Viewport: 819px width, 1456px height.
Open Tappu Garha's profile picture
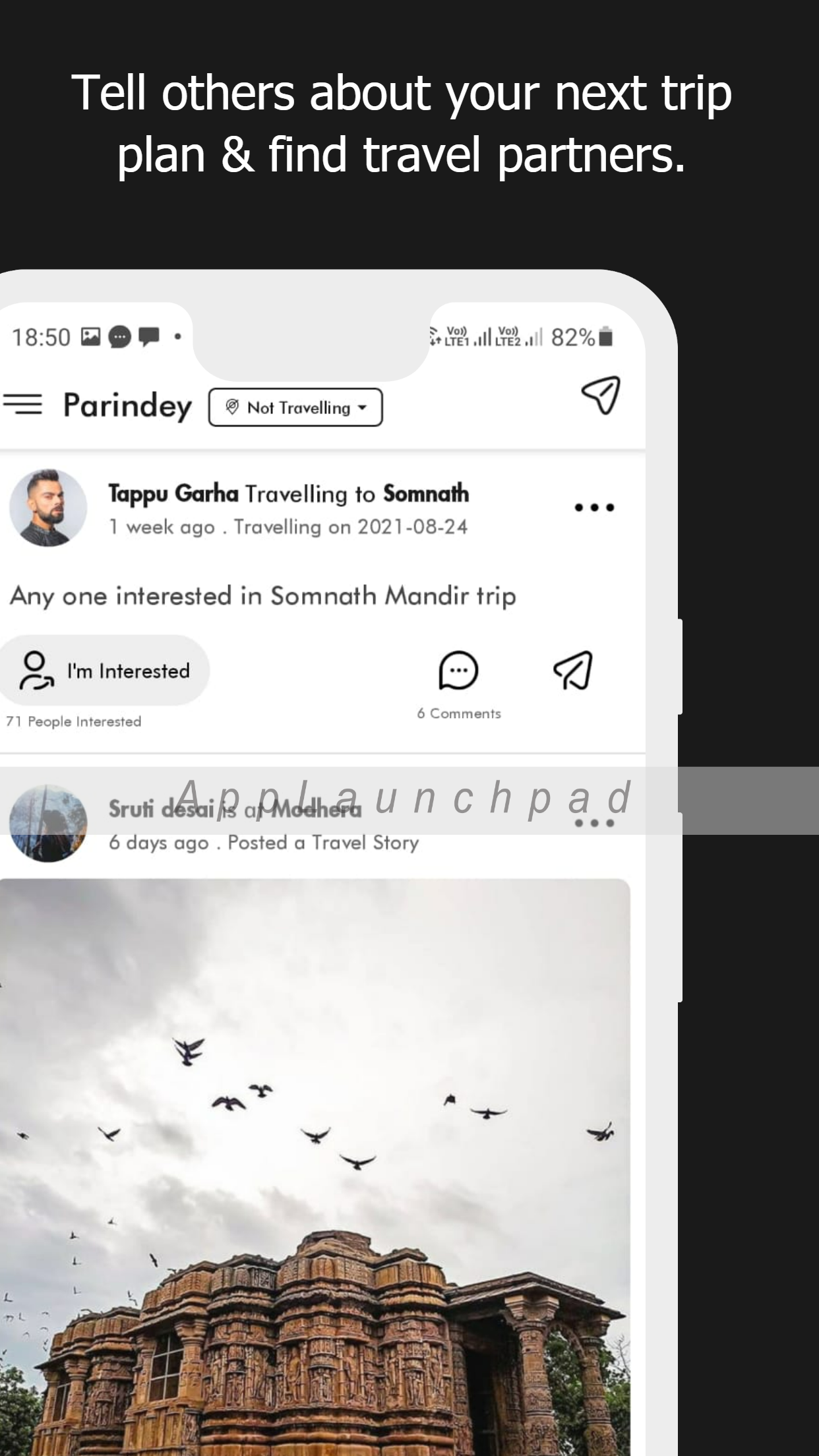(48, 508)
